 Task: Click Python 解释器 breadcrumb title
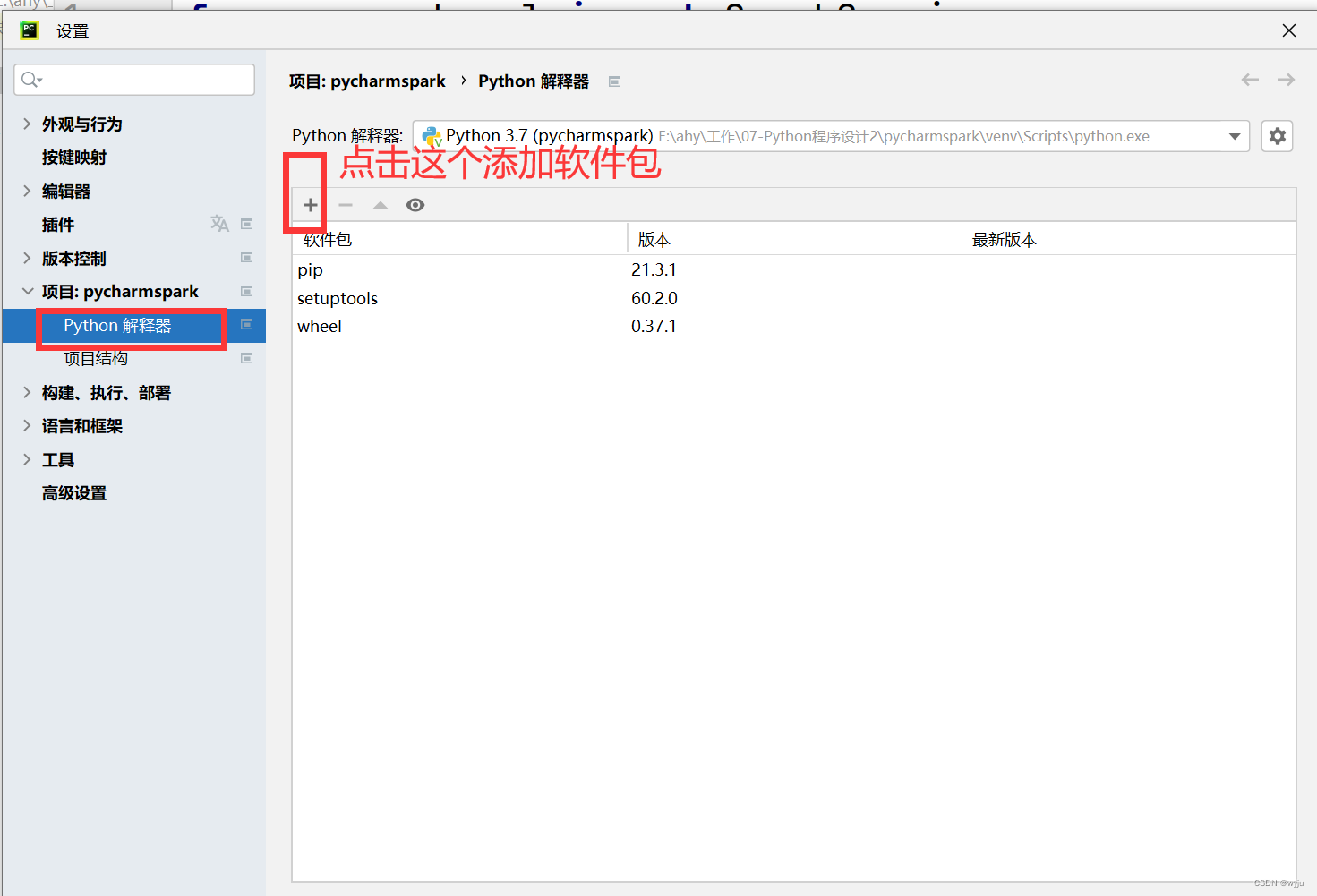click(534, 81)
